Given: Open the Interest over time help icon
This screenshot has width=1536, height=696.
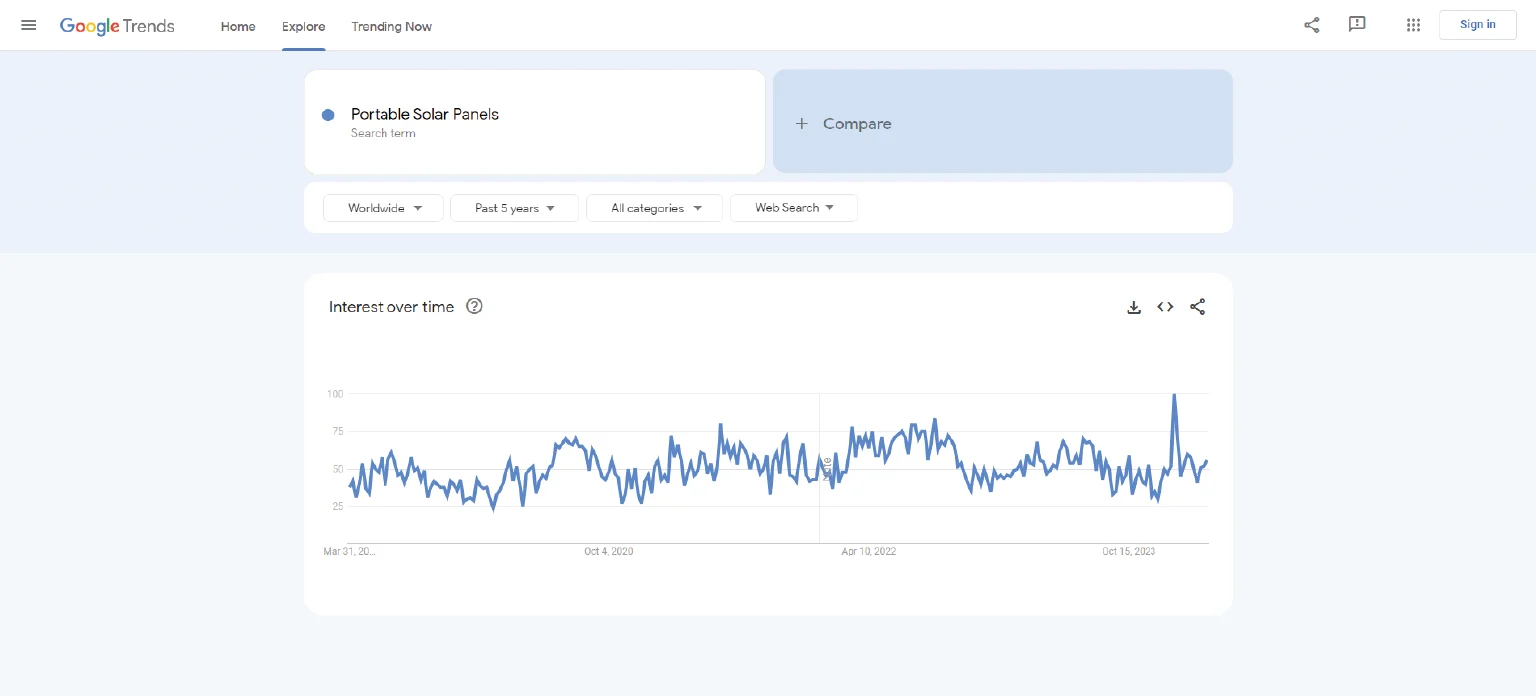Looking at the screenshot, I should (x=475, y=307).
